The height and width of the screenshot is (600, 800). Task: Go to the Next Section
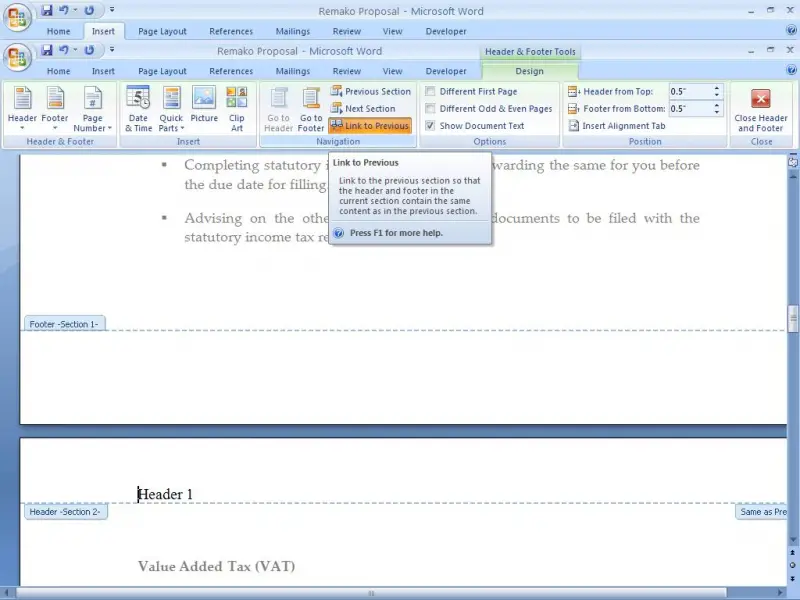click(x=363, y=109)
